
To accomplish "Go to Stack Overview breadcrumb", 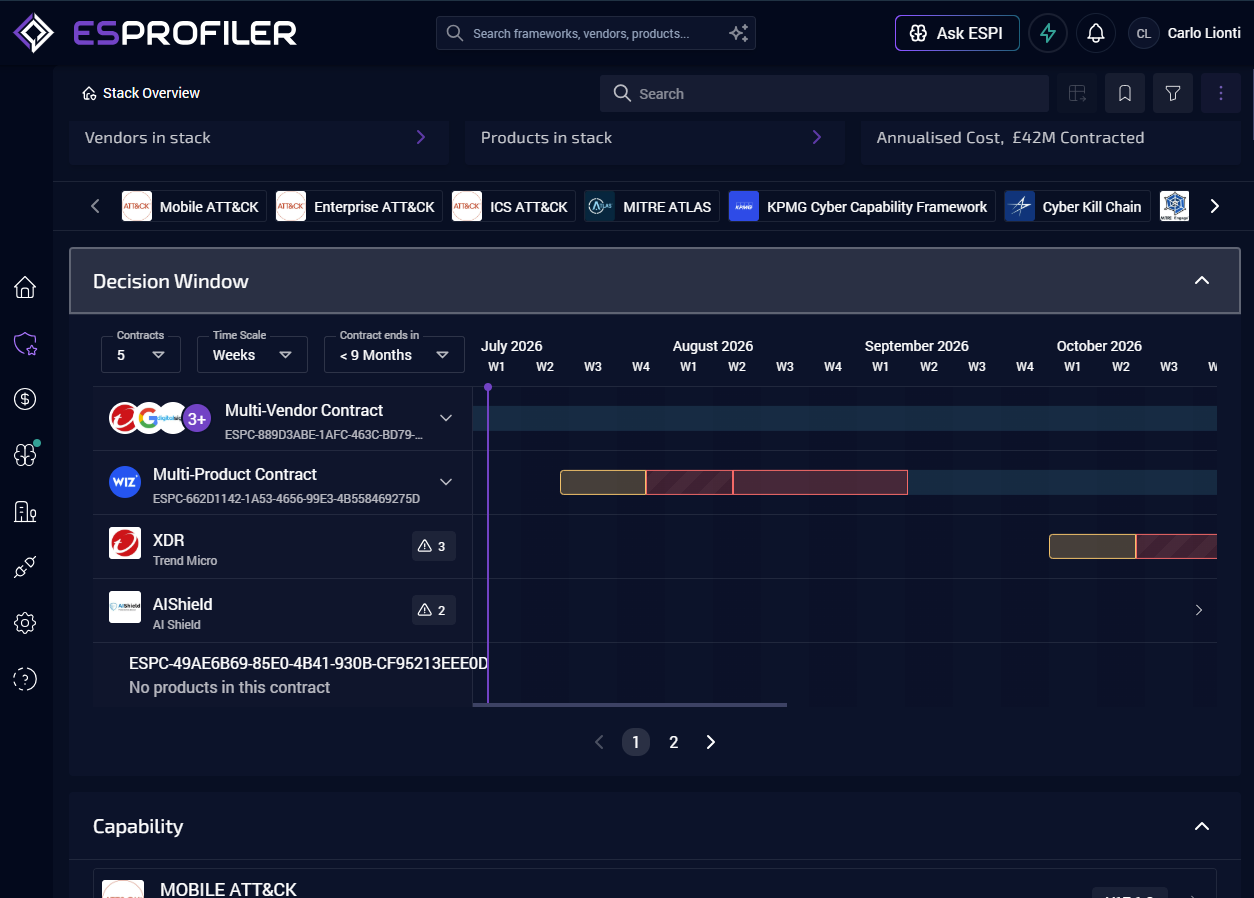I will (x=141, y=93).
